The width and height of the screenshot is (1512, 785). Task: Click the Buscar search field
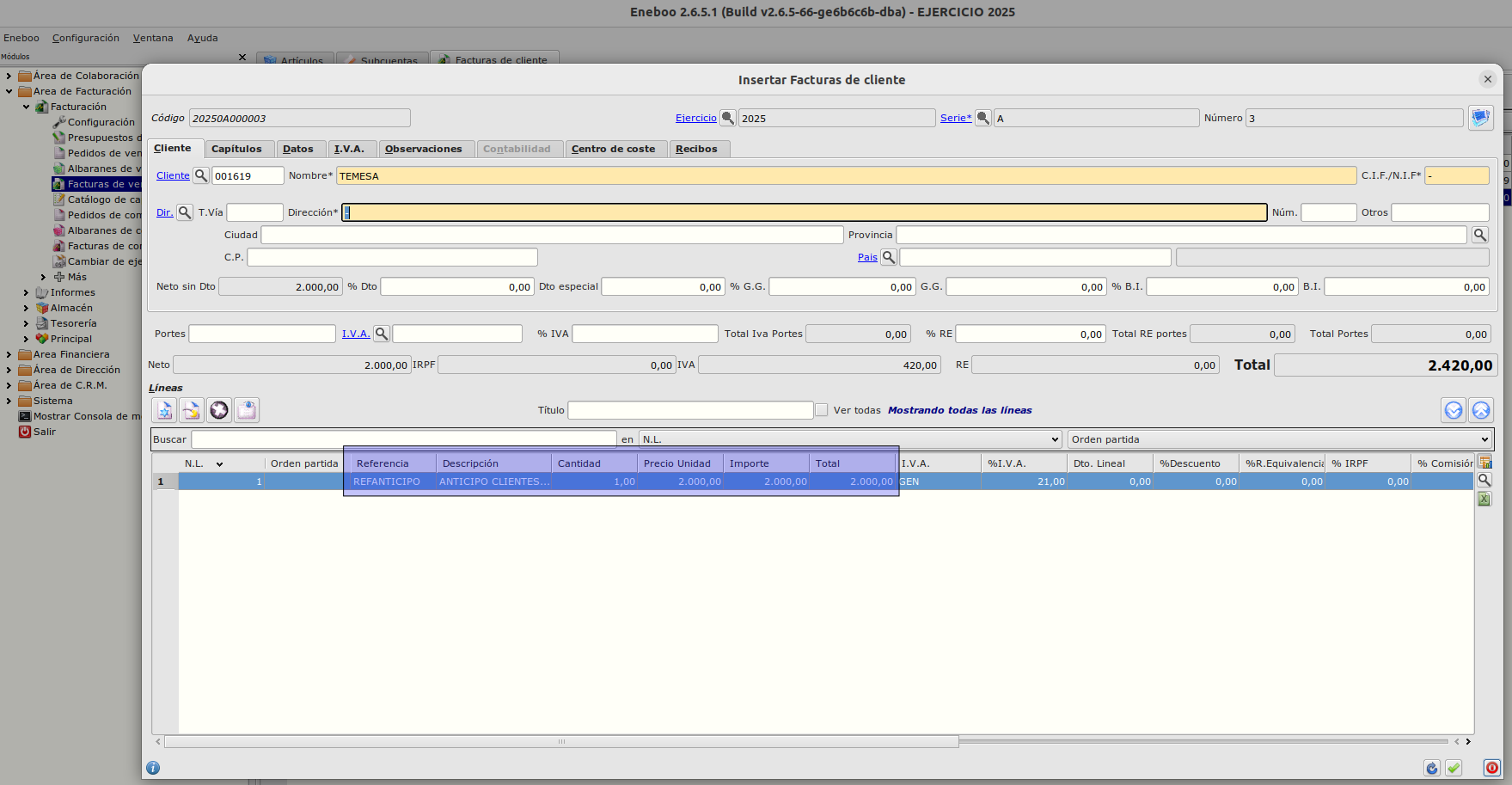pos(404,439)
